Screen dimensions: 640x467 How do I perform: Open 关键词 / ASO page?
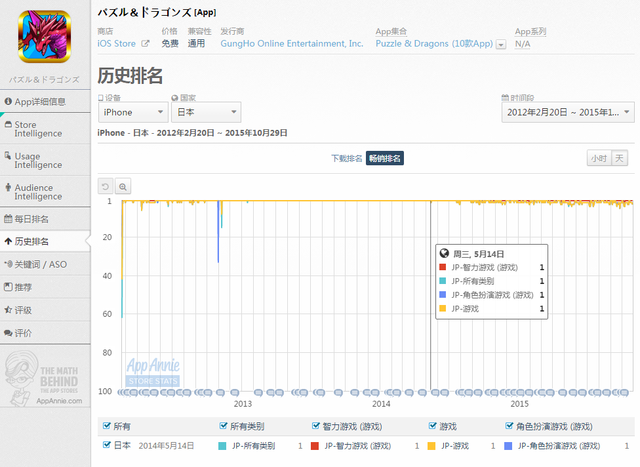45,264
